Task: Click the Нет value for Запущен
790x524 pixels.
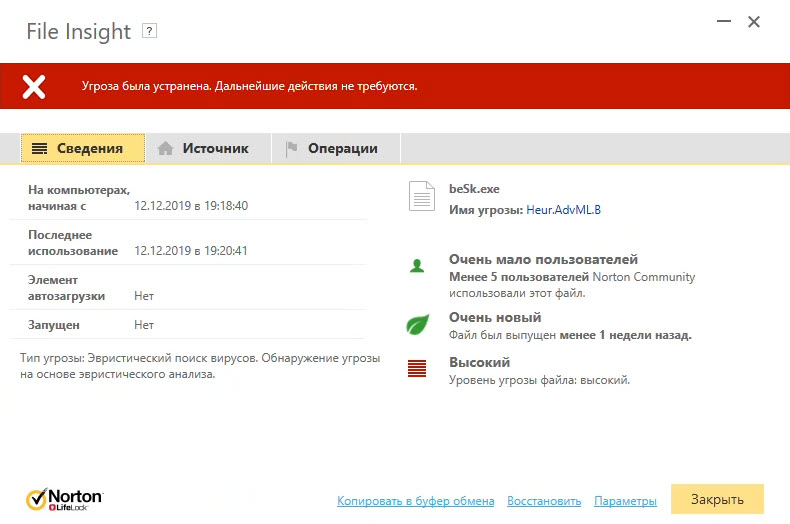Action: 144,325
